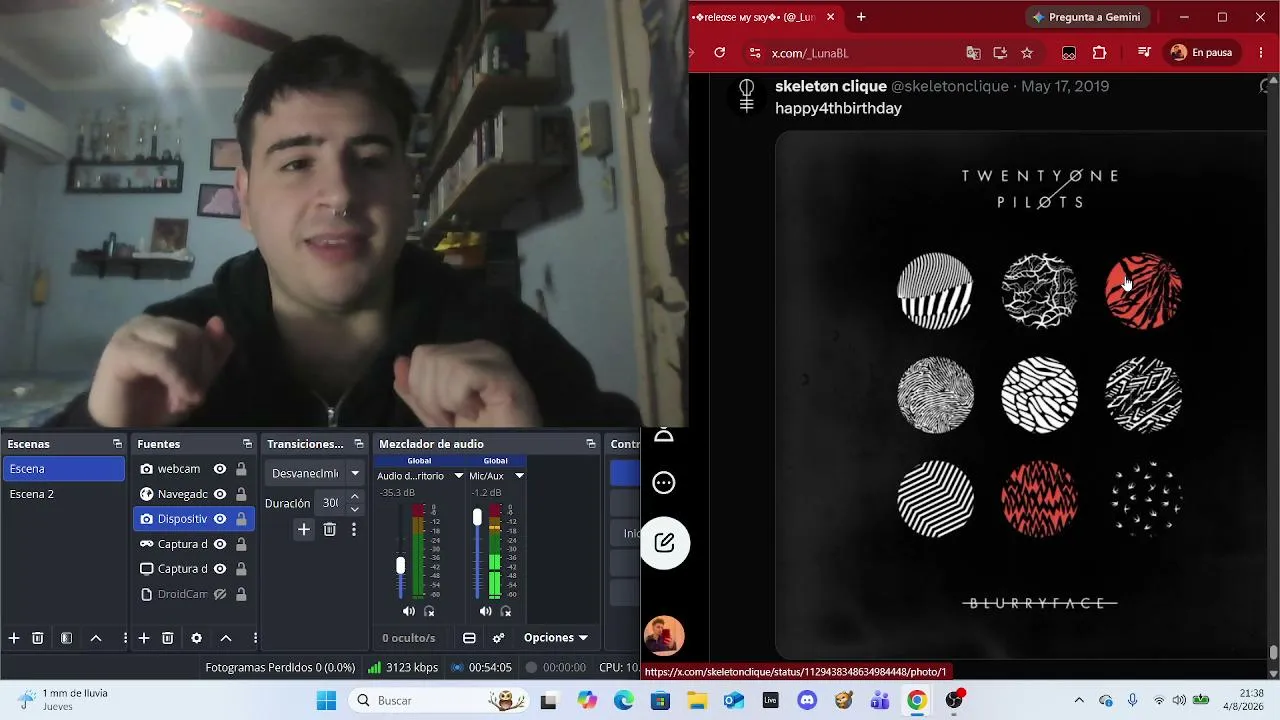The width and height of the screenshot is (1280, 720).
Task: Open a new Chrome tab
Action: click(861, 17)
